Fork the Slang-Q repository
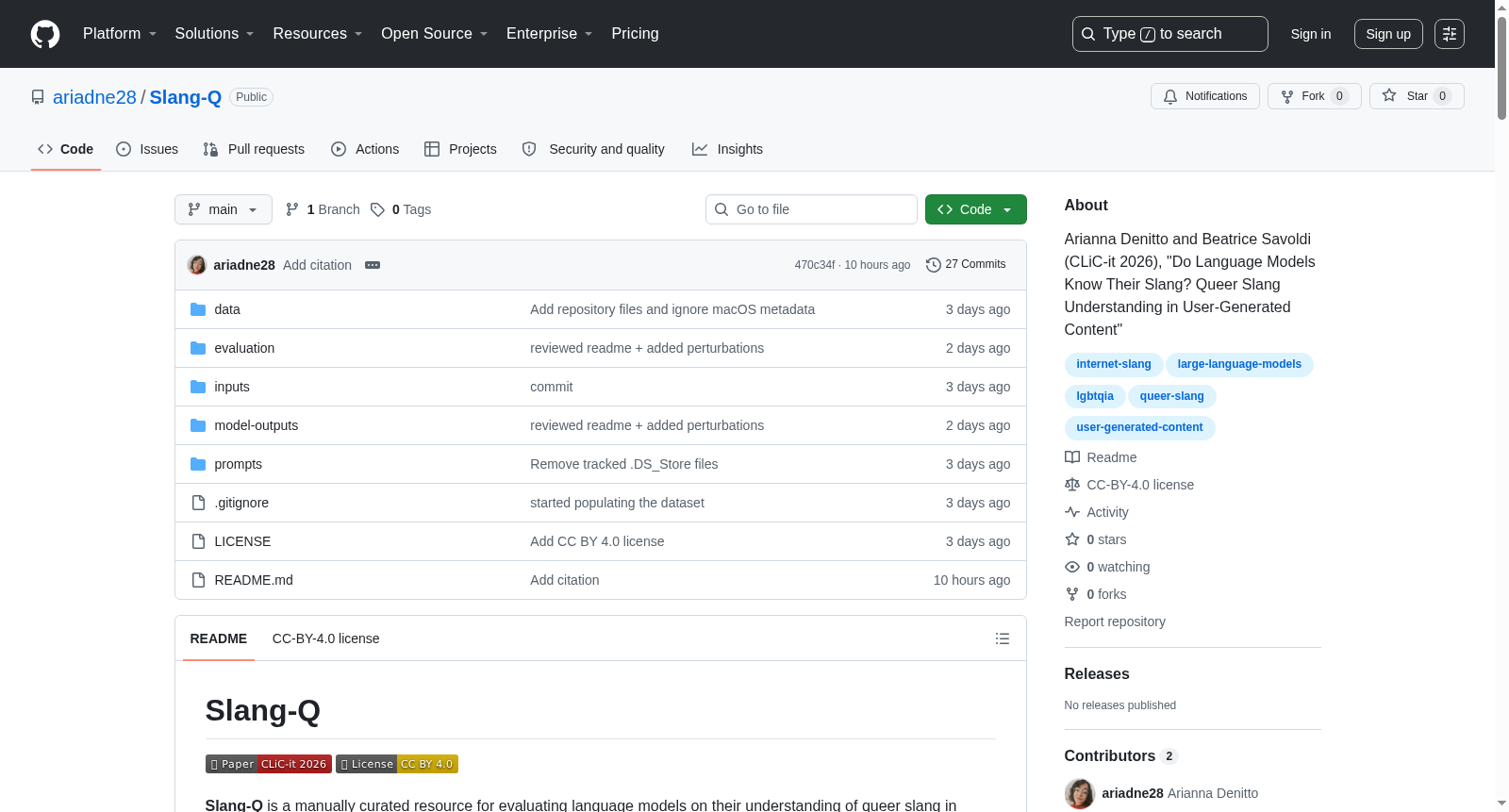The height and width of the screenshot is (812, 1509). click(x=1315, y=96)
